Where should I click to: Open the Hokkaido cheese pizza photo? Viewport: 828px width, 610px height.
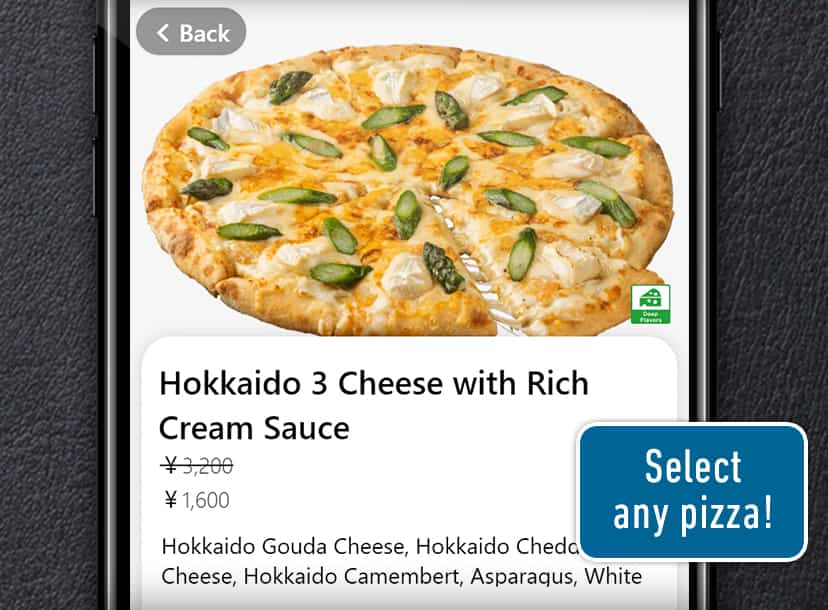(x=407, y=190)
